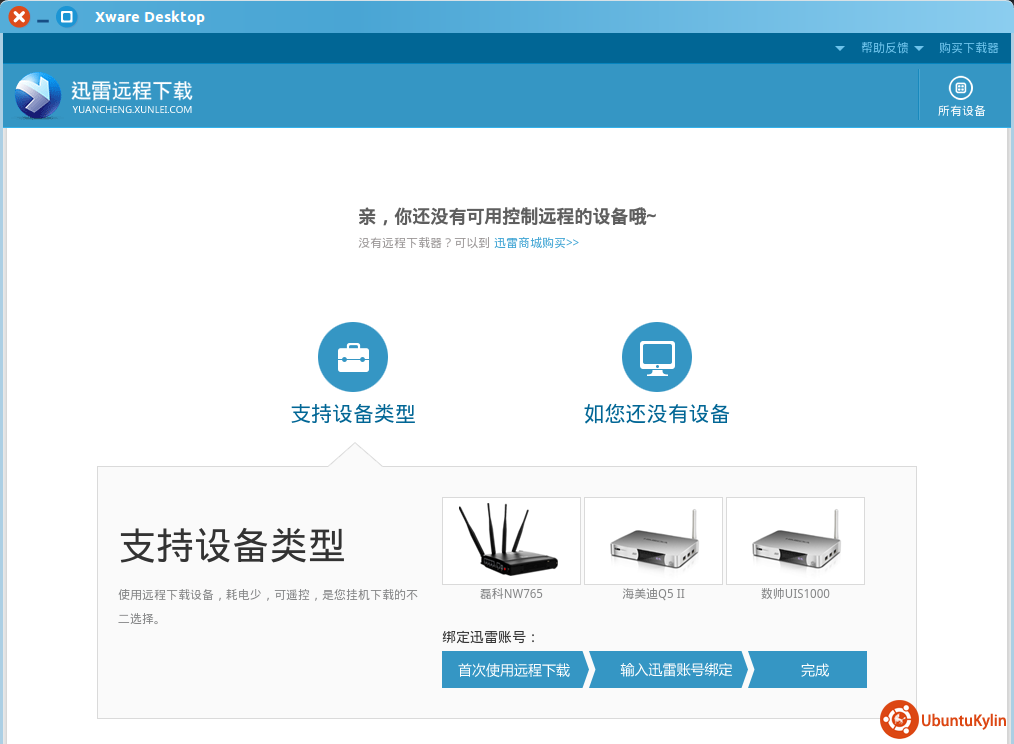Minimize the Xware Desktop window
Viewport: 1014px width, 744px height.
click(43, 18)
